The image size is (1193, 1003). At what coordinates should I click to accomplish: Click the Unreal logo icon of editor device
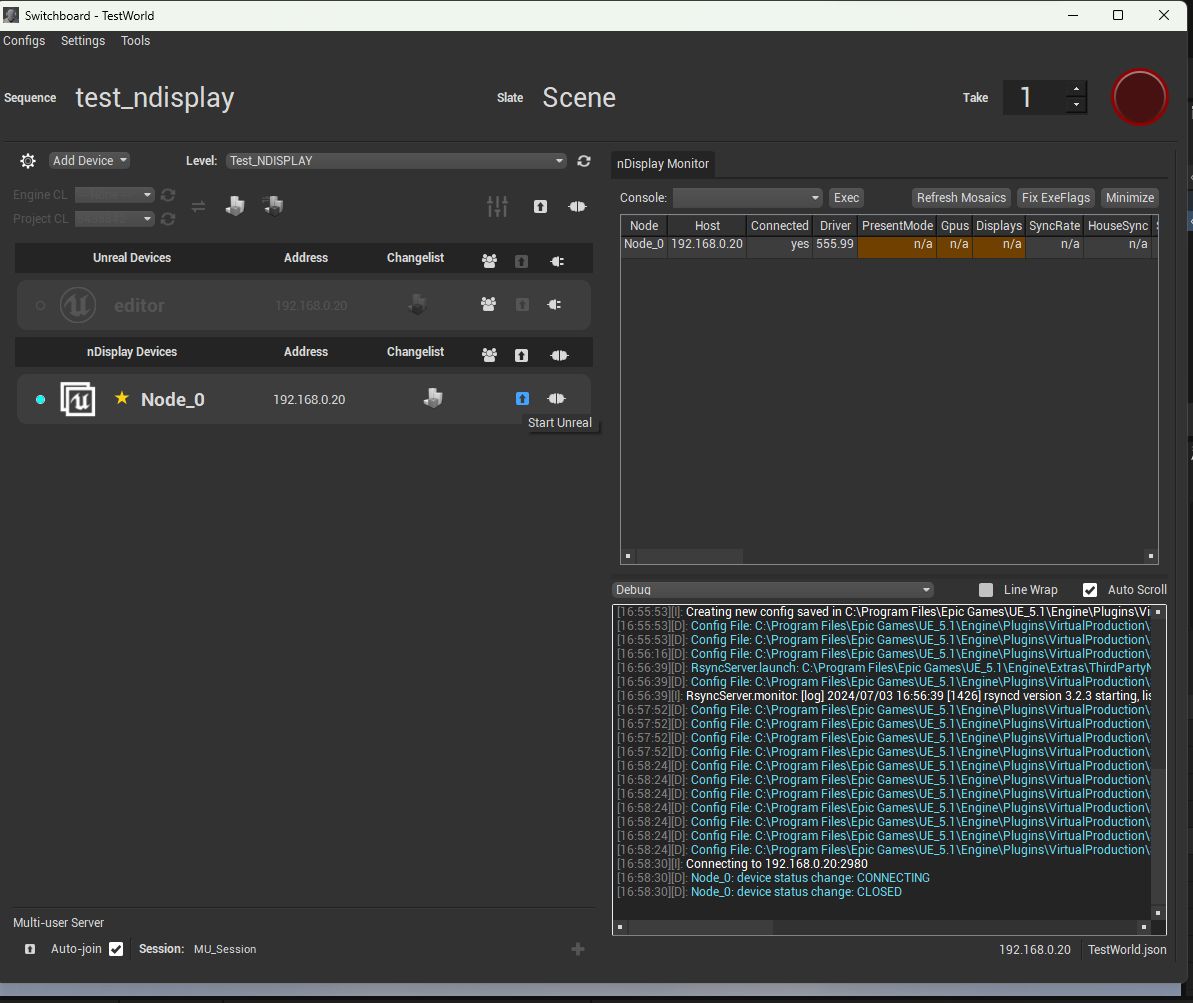(78, 305)
